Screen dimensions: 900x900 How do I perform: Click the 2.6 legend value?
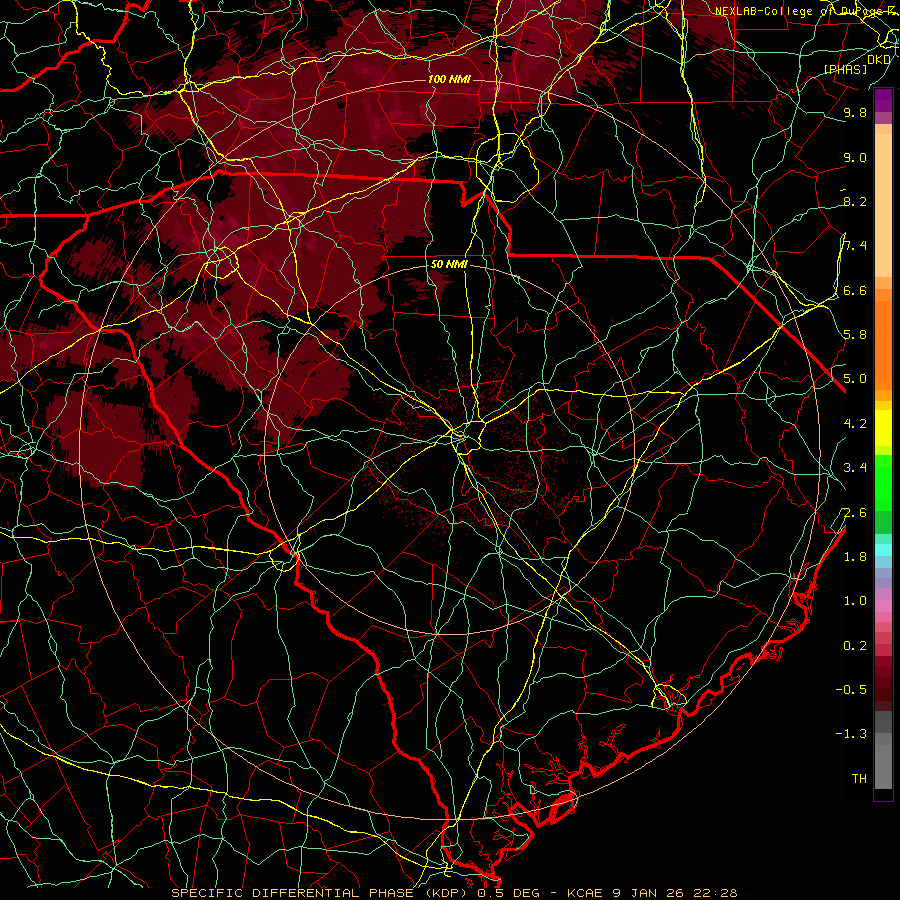click(x=855, y=513)
